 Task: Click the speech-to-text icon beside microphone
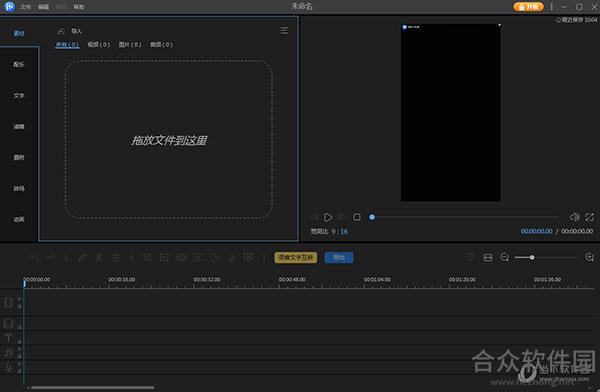[248, 258]
